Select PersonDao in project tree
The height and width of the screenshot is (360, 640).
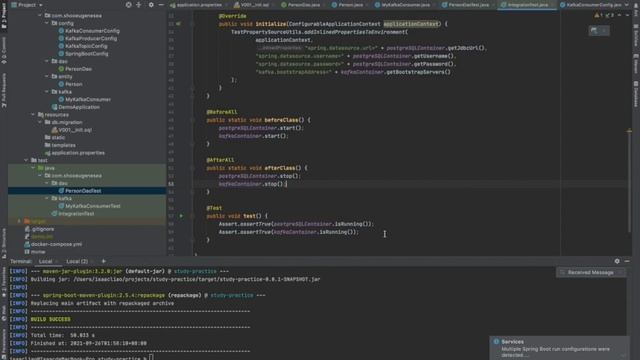[x=75, y=69]
